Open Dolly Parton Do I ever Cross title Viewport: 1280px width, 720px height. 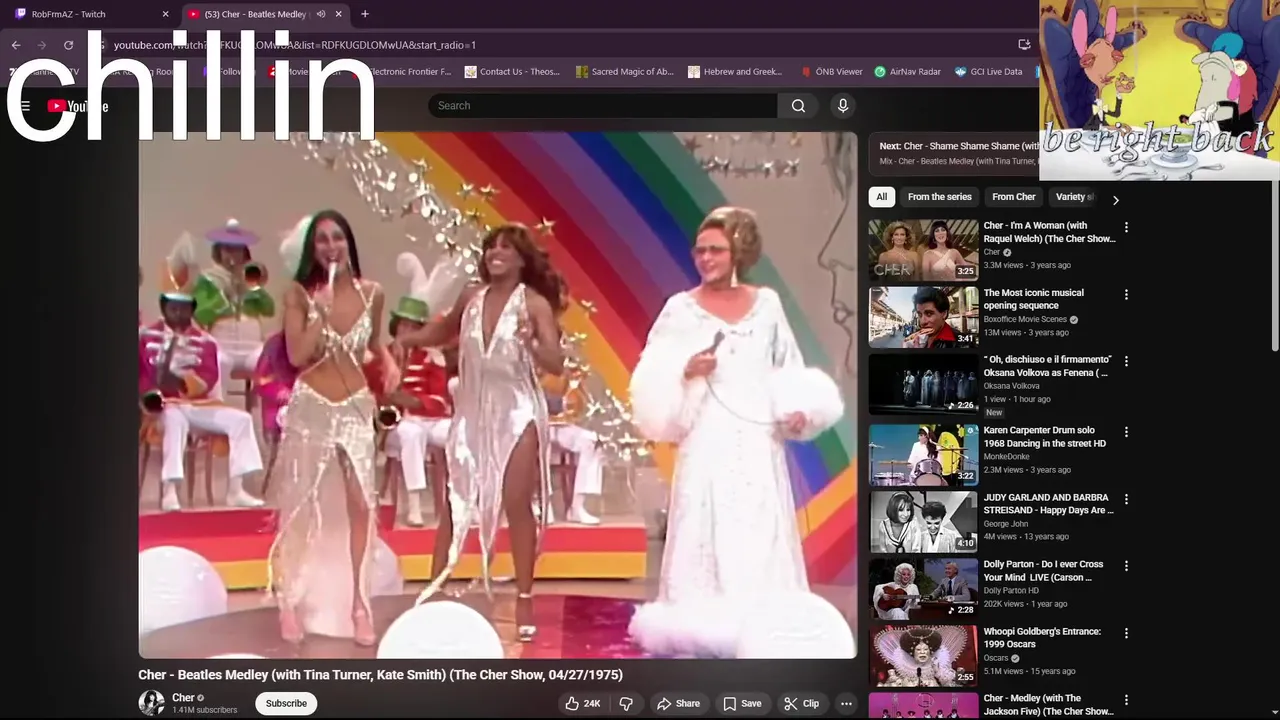[x=1043, y=571]
